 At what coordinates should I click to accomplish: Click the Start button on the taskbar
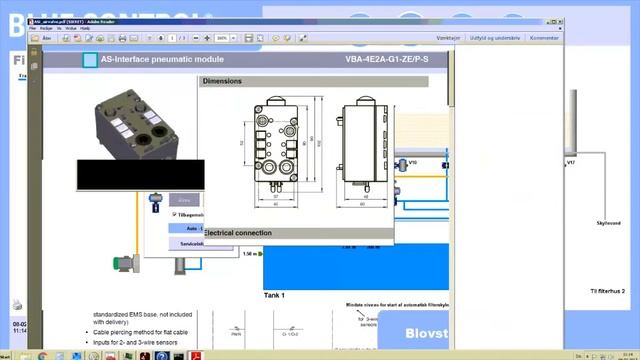(x=5, y=357)
